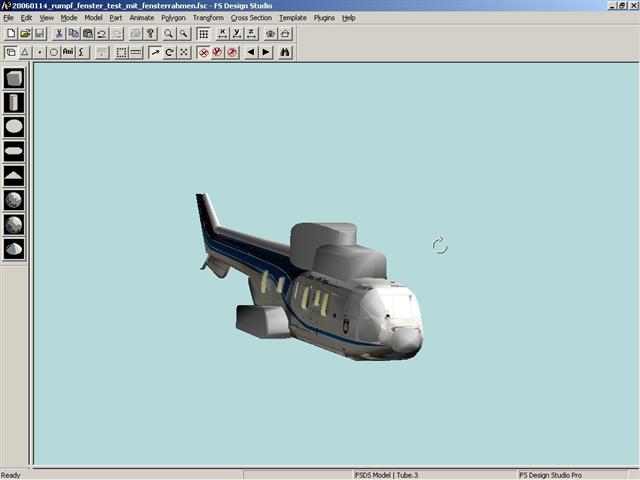Screen dimensions: 640x480
Task: Toggle the grid display button
Action: [203, 34]
